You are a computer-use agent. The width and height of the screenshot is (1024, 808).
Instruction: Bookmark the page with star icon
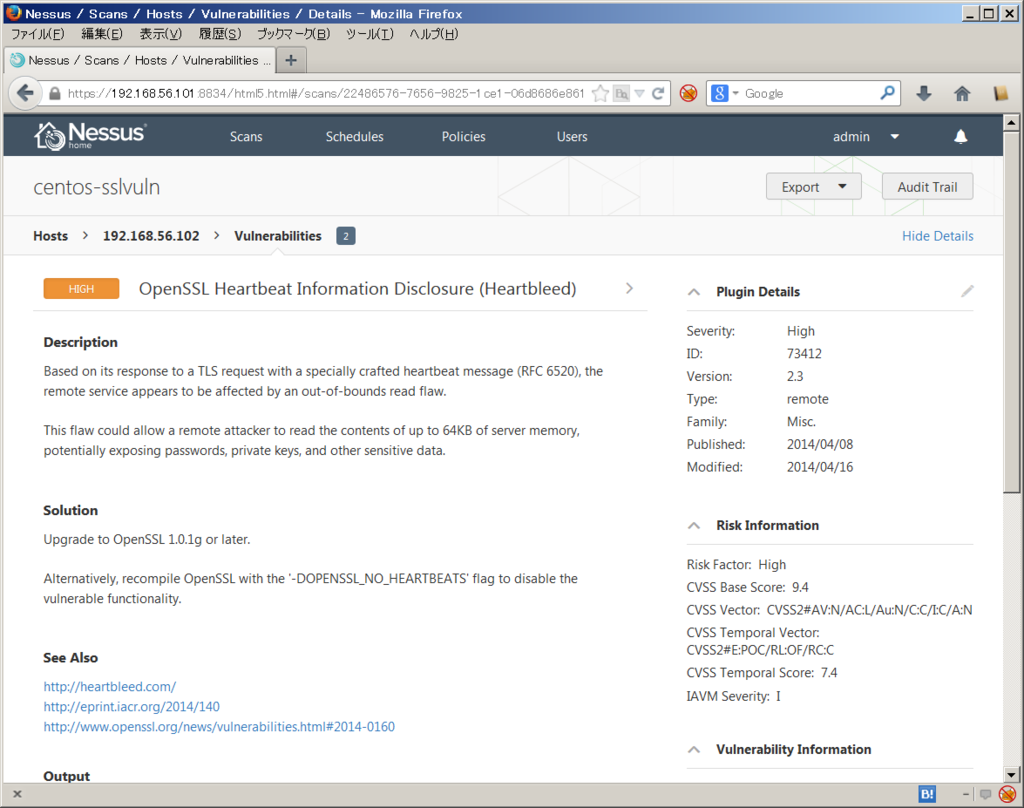[x=600, y=93]
